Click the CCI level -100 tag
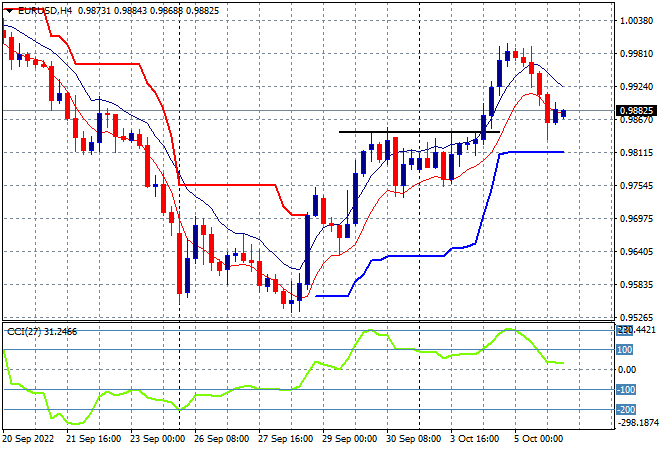Image resolution: width=660 pixels, height=450 pixels. tap(626, 389)
